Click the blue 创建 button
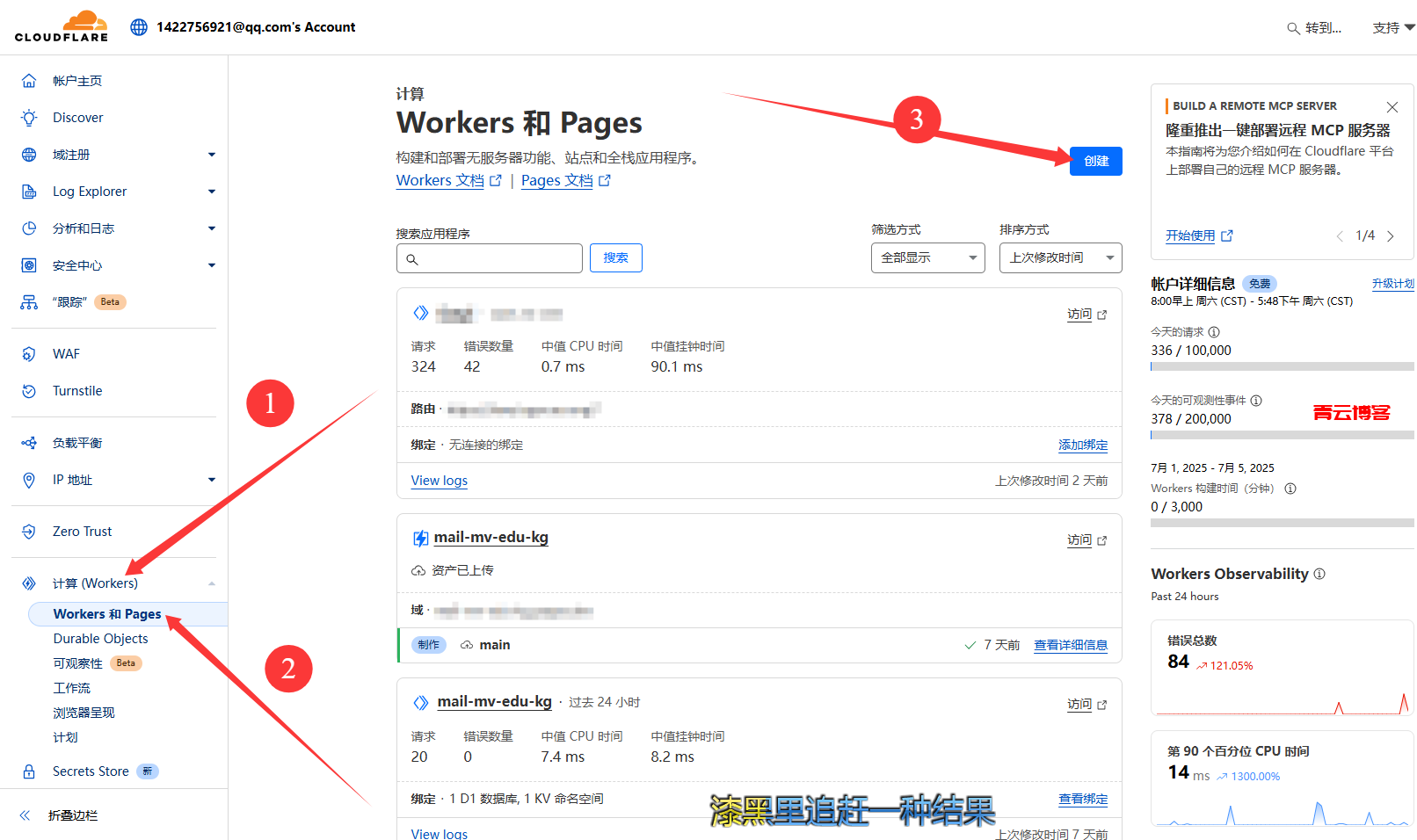Image resolution: width=1417 pixels, height=840 pixels. [1096, 161]
